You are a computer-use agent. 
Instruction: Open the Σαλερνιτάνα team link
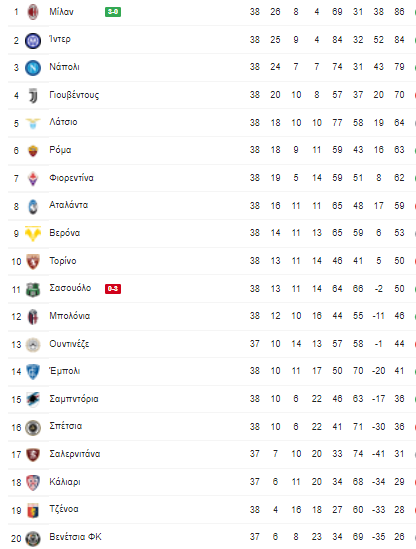tap(75, 454)
